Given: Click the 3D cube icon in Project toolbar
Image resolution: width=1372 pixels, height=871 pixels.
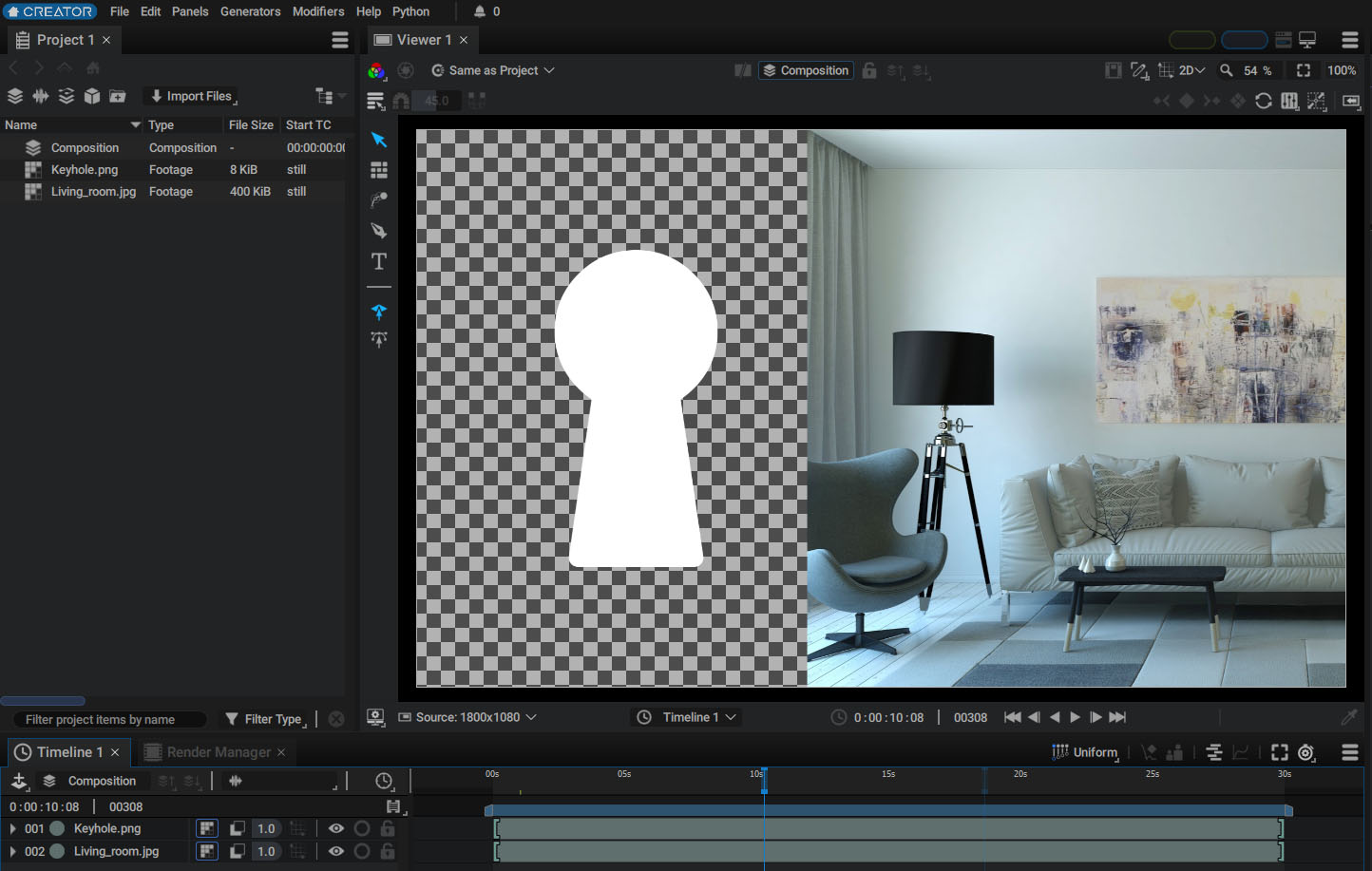Looking at the screenshot, I should (x=92, y=96).
